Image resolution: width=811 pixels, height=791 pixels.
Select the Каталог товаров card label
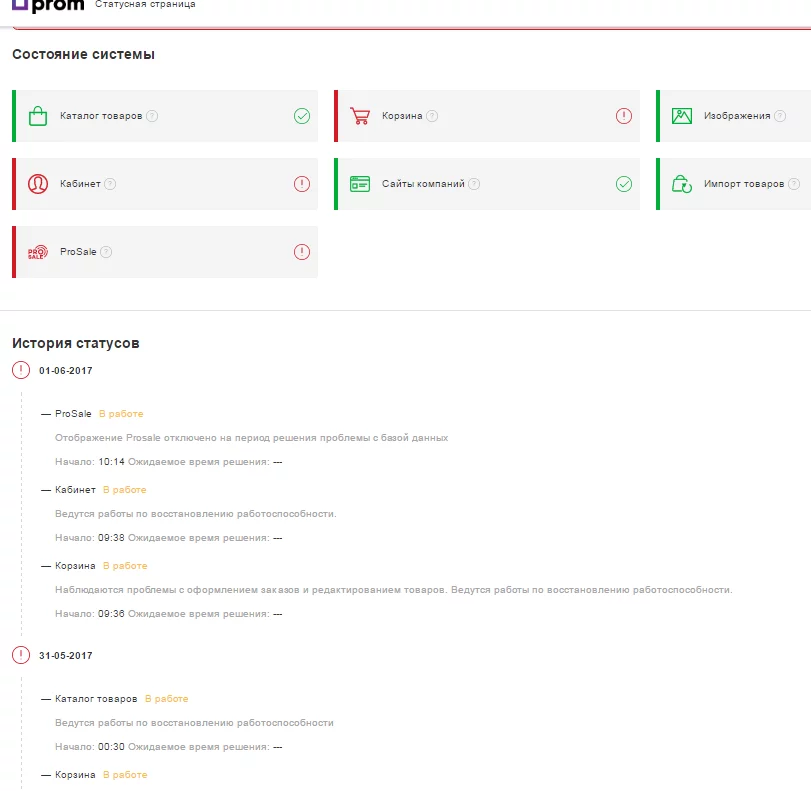click(x=101, y=116)
